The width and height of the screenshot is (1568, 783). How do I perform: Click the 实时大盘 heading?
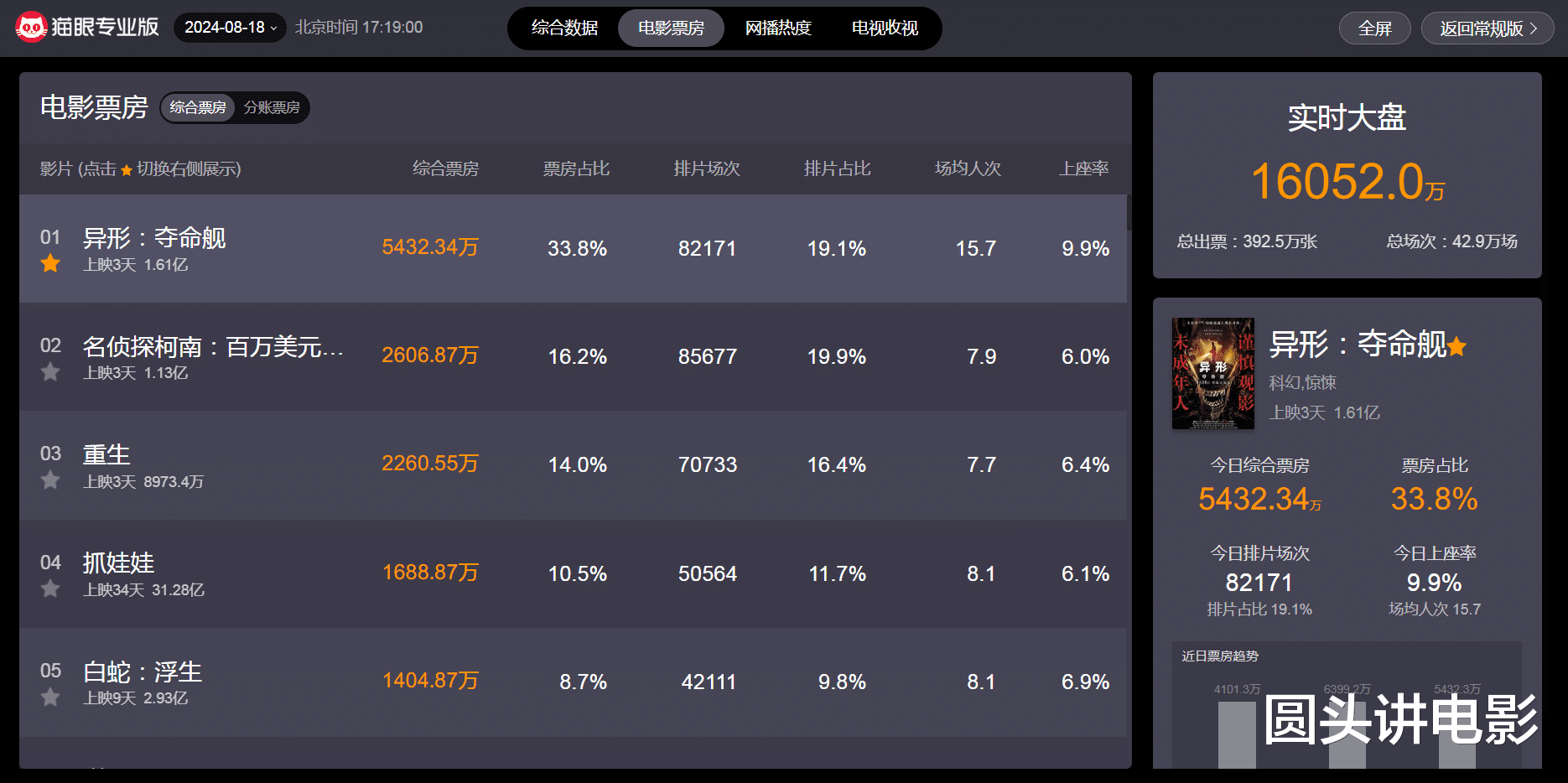pyautogui.click(x=1347, y=117)
